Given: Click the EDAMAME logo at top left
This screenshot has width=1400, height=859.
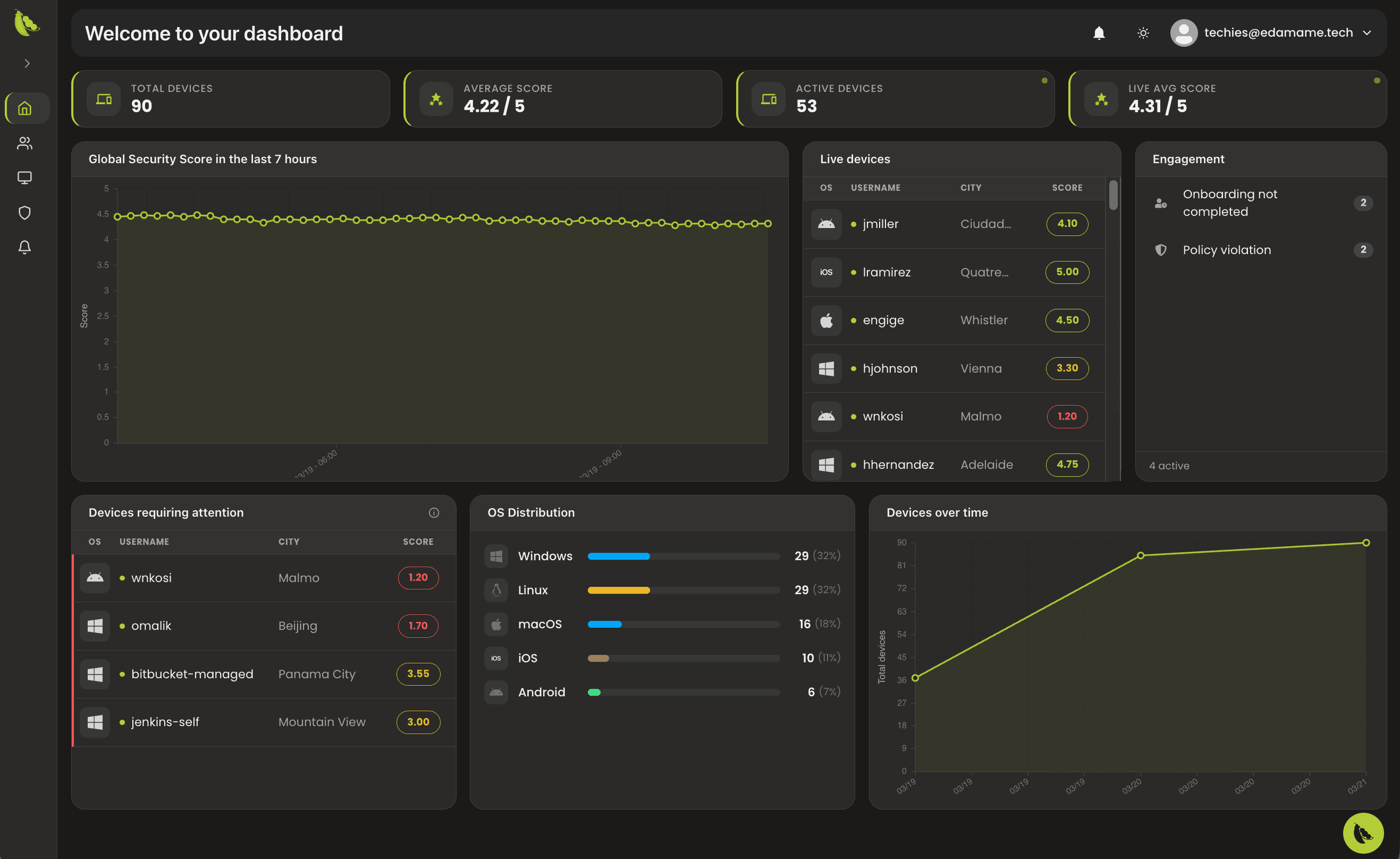Looking at the screenshot, I should (x=26, y=23).
